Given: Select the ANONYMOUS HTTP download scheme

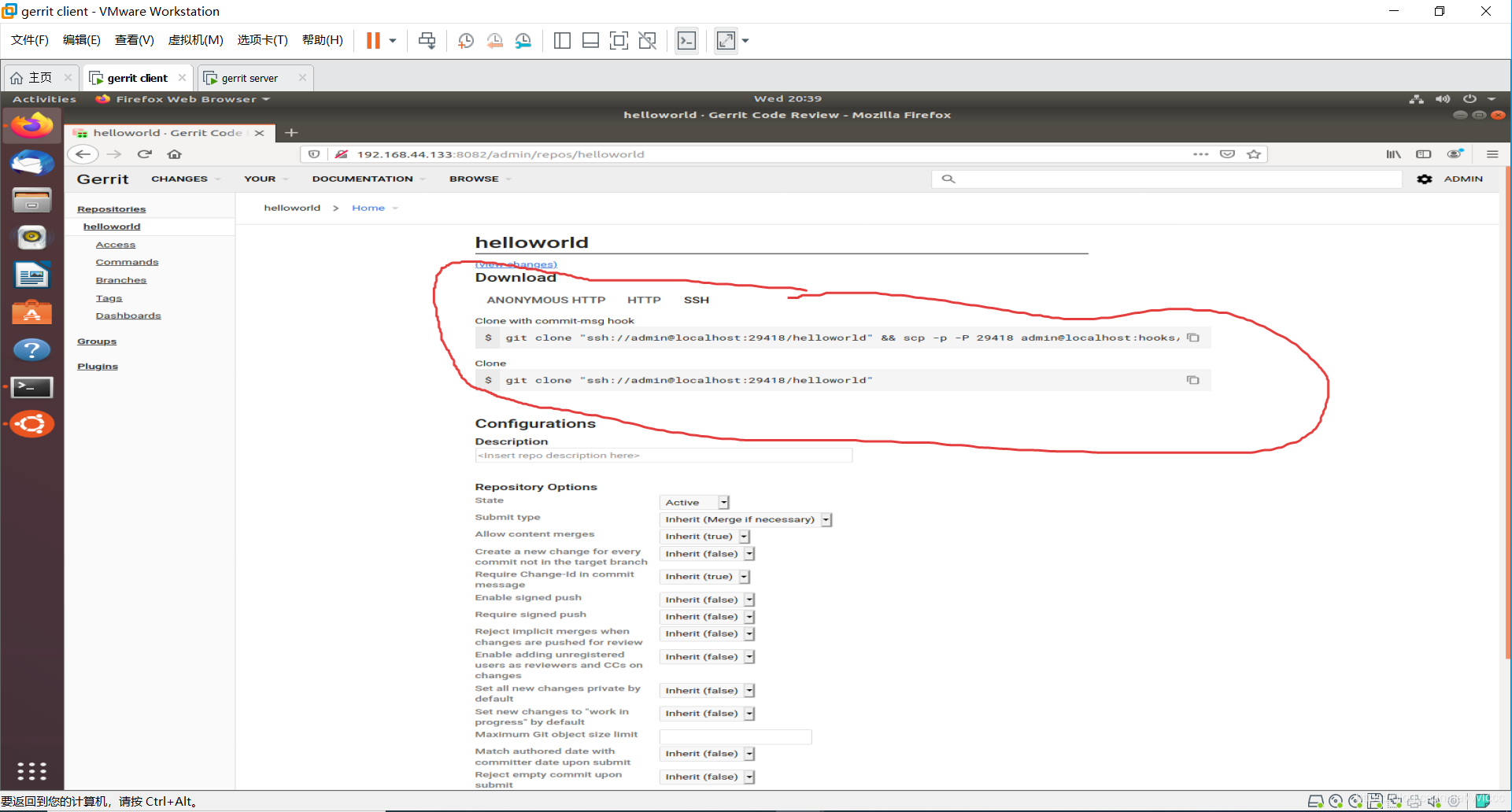Looking at the screenshot, I should (546, 300).
